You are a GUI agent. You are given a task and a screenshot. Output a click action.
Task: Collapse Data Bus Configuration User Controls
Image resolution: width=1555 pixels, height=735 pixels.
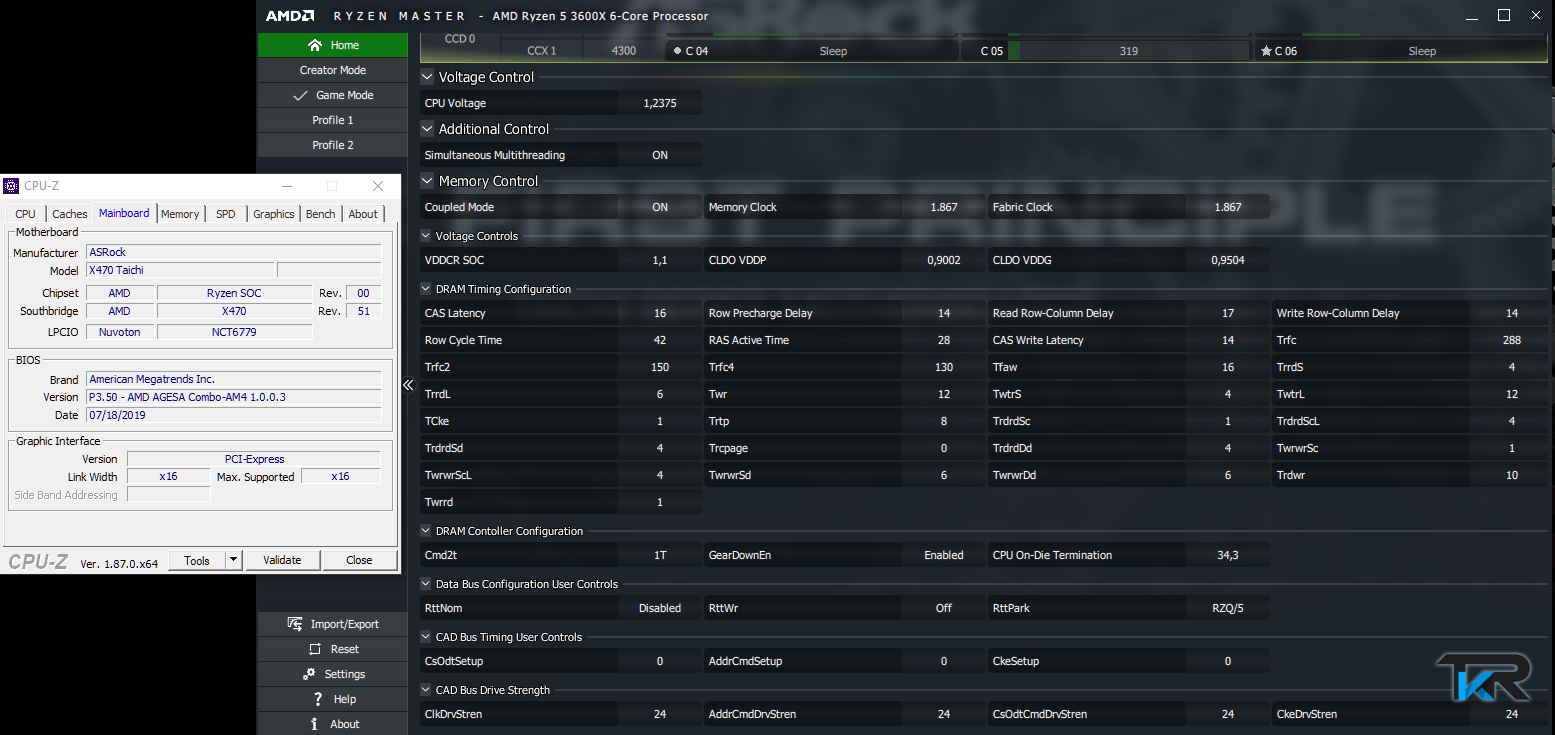(x=426, y=584)
